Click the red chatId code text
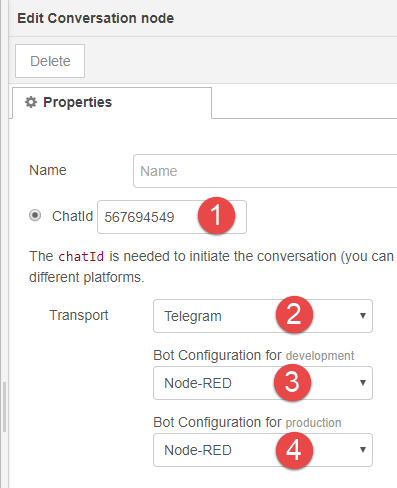The width and height of the screenshot is (397, 488). (x=81, y=256)
